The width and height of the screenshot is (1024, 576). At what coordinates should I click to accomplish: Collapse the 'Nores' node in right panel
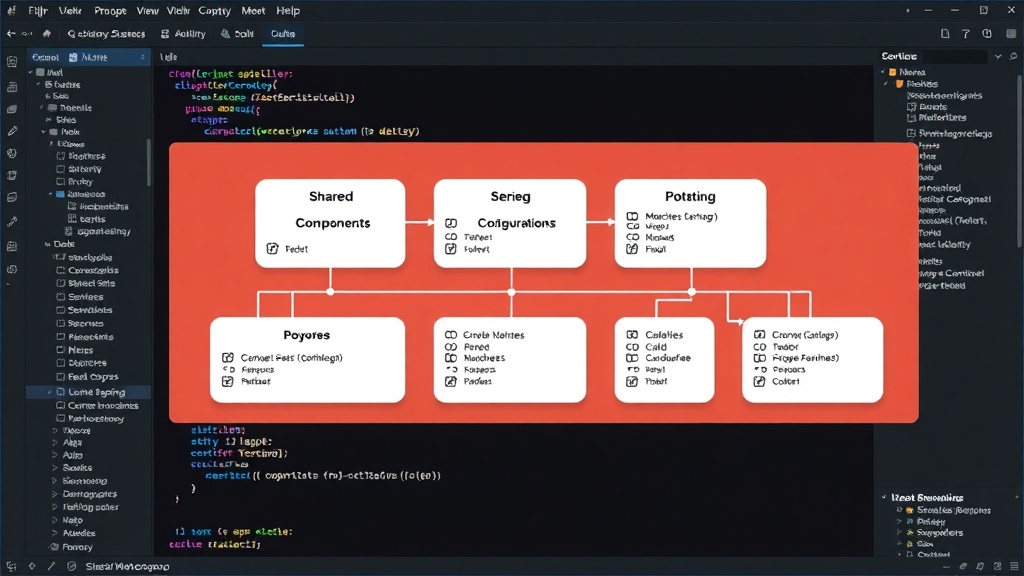(884, 72)
